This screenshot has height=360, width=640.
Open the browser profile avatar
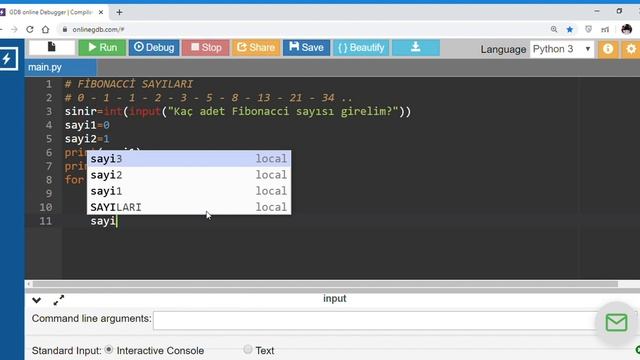click(627, 29)
